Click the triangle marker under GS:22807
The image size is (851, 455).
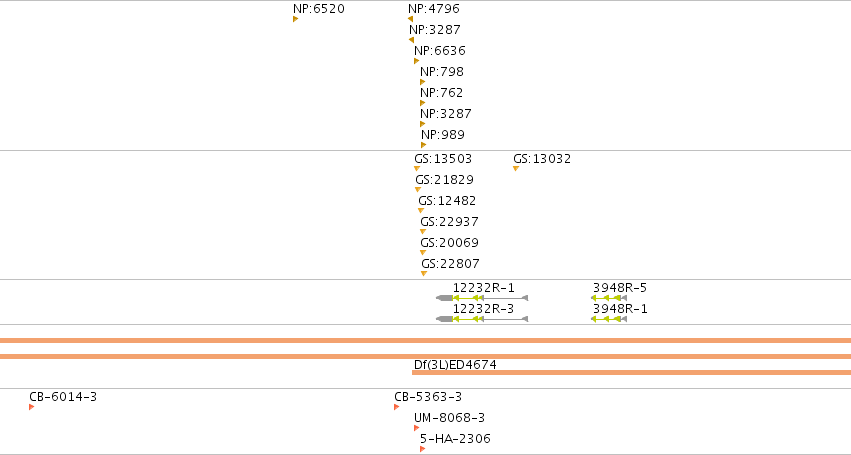[424, 274]
